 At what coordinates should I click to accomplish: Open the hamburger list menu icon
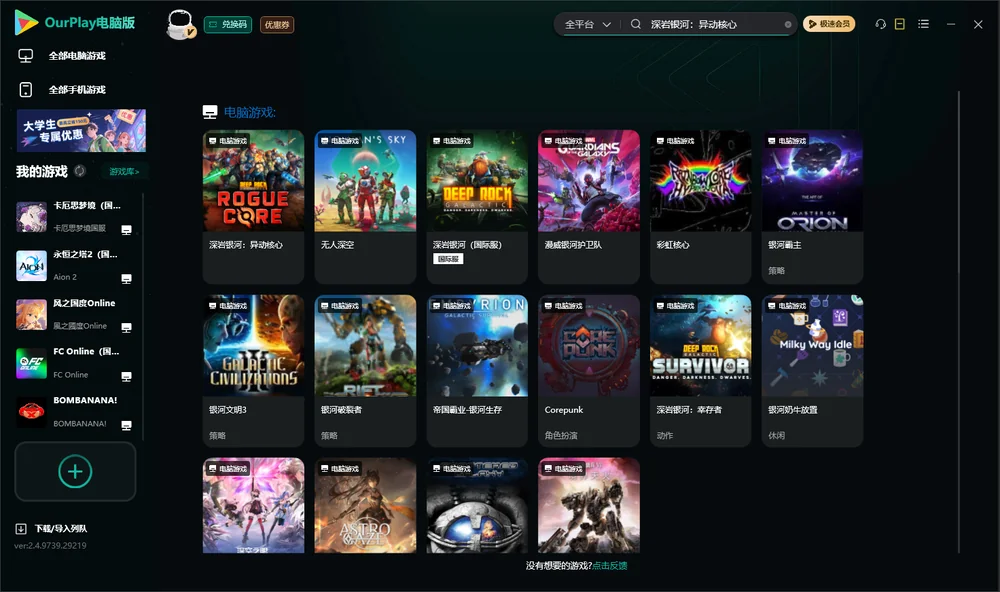click(923, 24)
